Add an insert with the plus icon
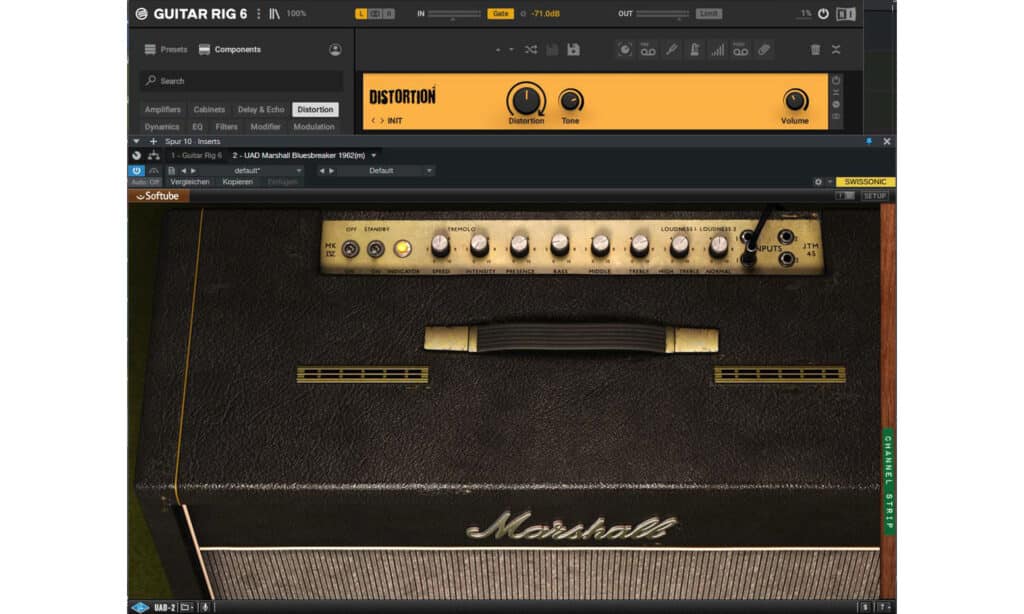The image size is (1024, 614). point(153,141)
